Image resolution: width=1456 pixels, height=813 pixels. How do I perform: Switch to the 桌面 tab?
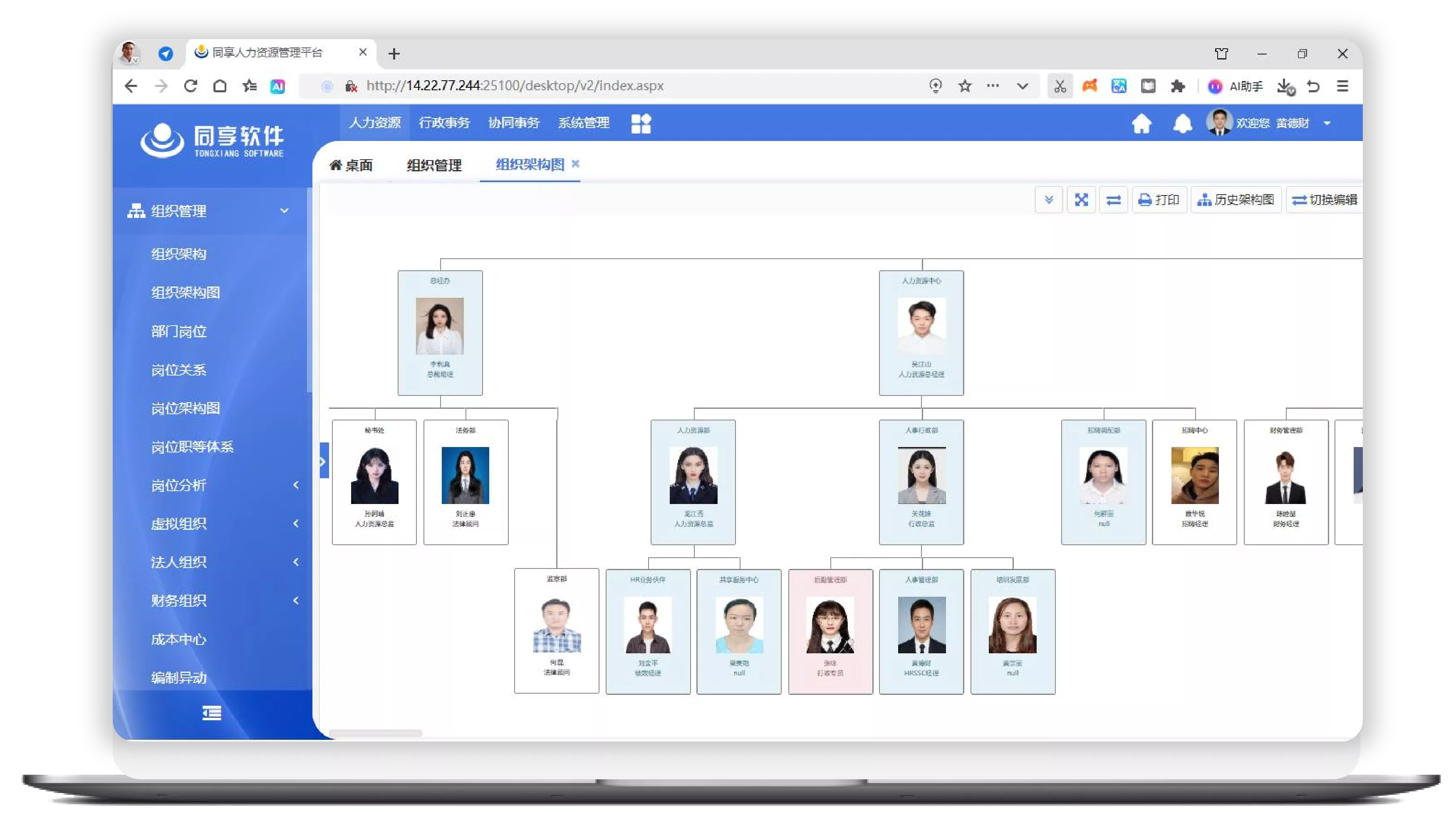coord(351,165)
